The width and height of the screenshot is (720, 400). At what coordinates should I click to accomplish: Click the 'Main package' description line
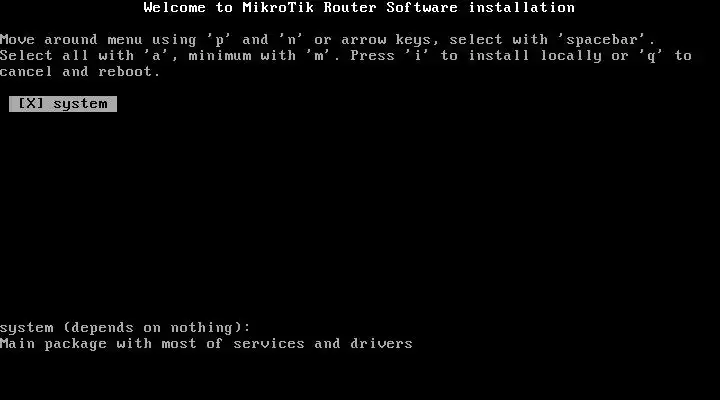pos(206,344)
